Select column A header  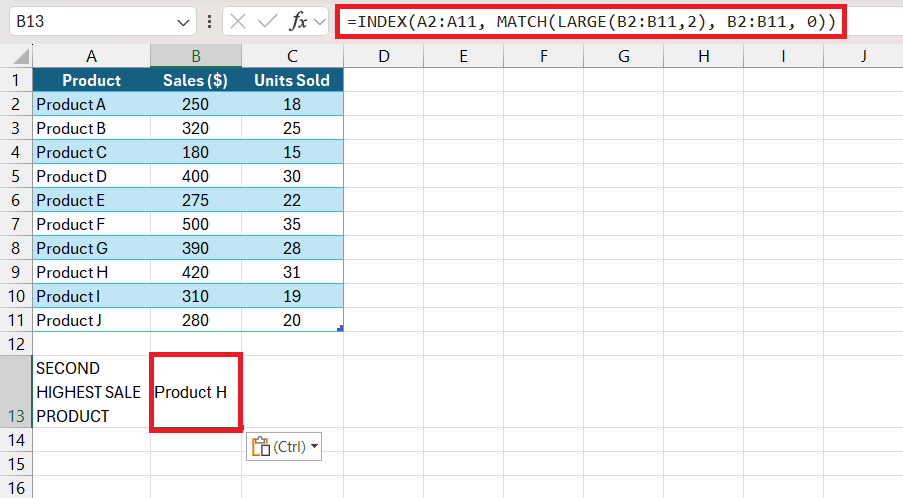click(x=92, y=56)
